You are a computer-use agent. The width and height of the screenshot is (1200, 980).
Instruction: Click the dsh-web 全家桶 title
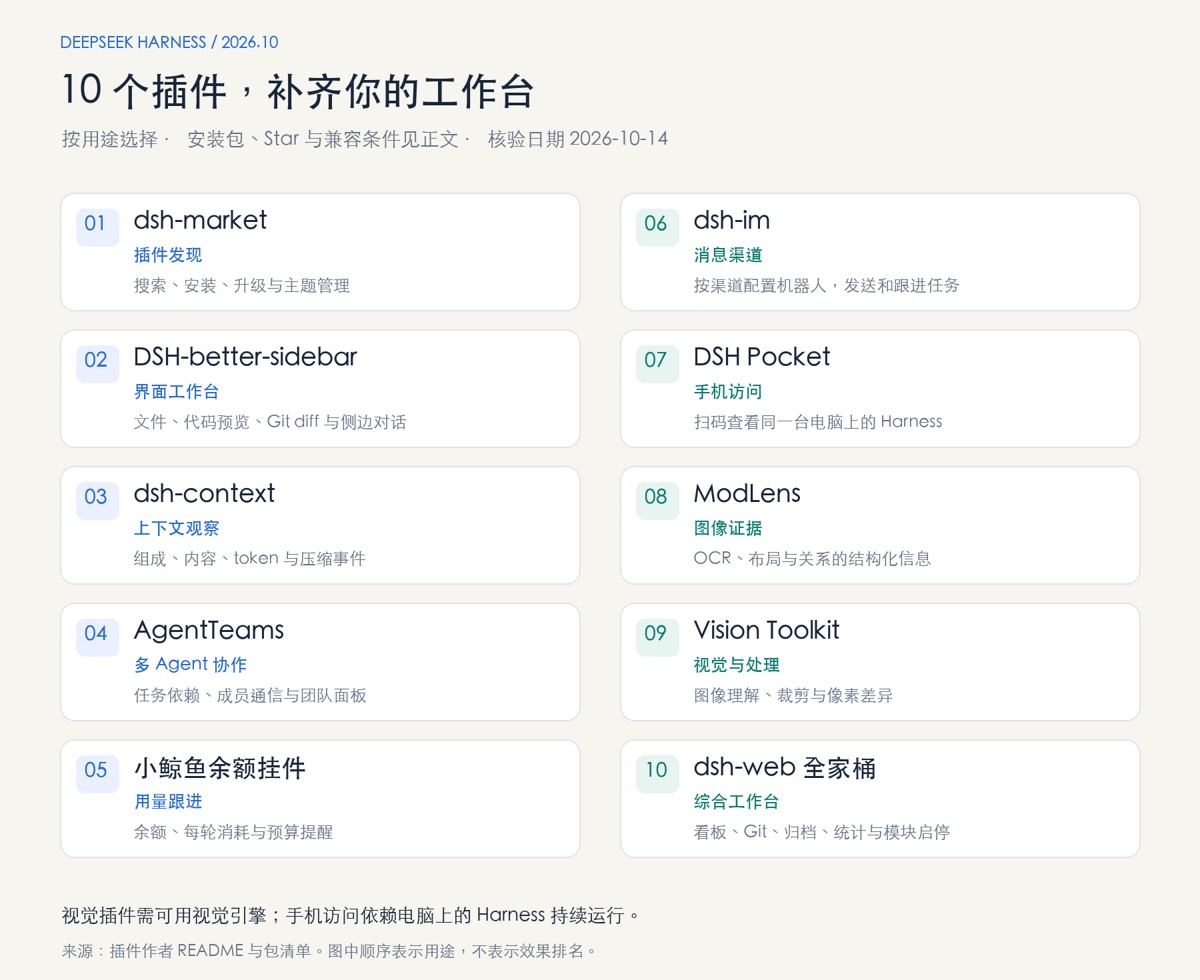pos(785,768)
